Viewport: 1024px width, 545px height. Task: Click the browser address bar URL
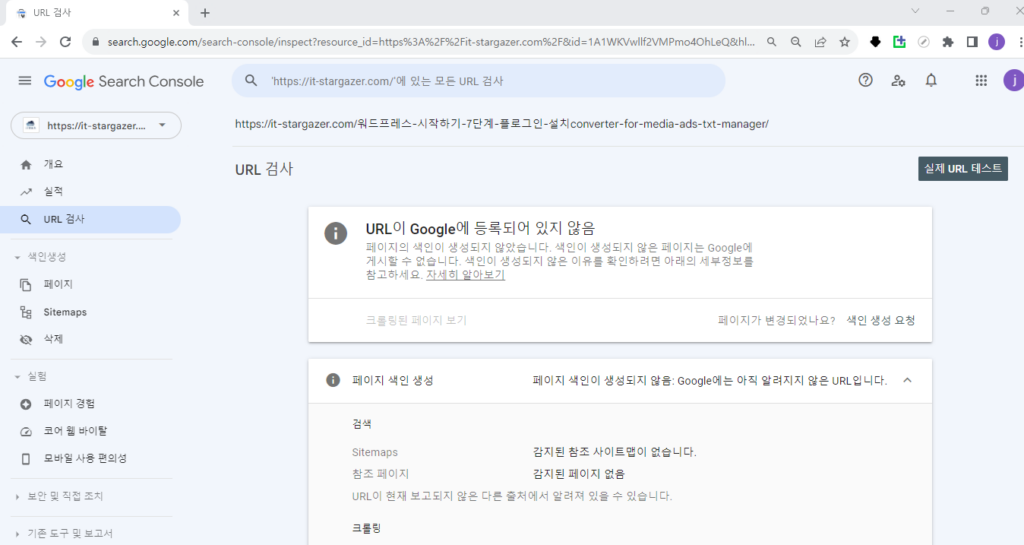[431, 42]
